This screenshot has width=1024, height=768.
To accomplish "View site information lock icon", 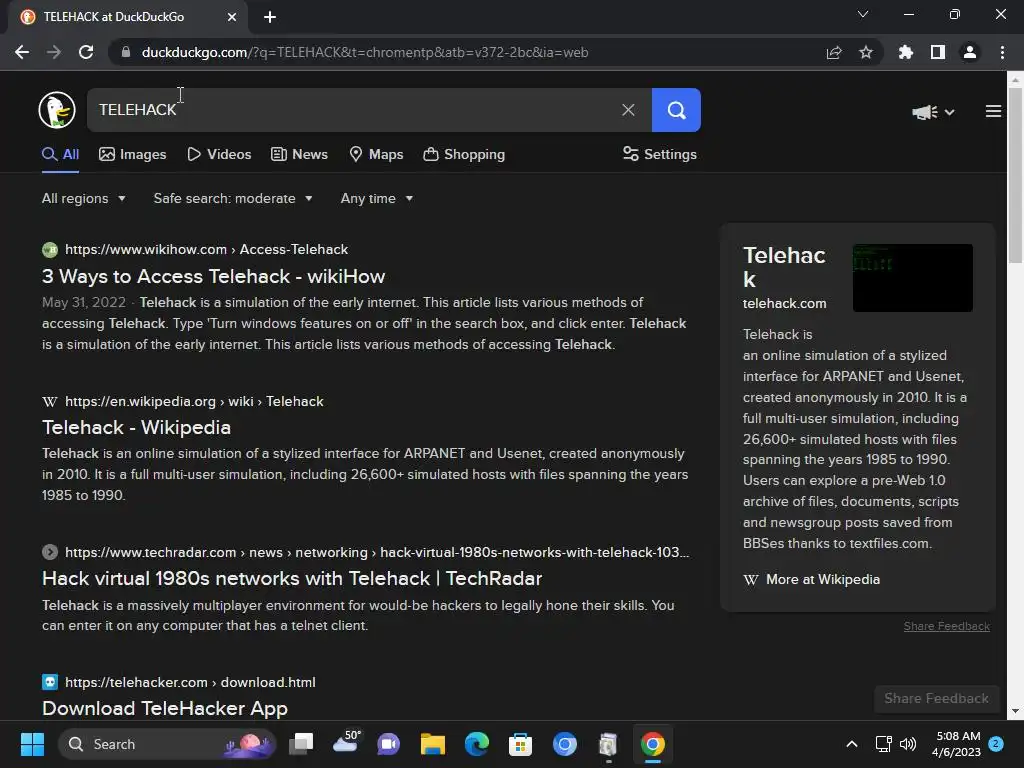I will (x=126, y=52).
